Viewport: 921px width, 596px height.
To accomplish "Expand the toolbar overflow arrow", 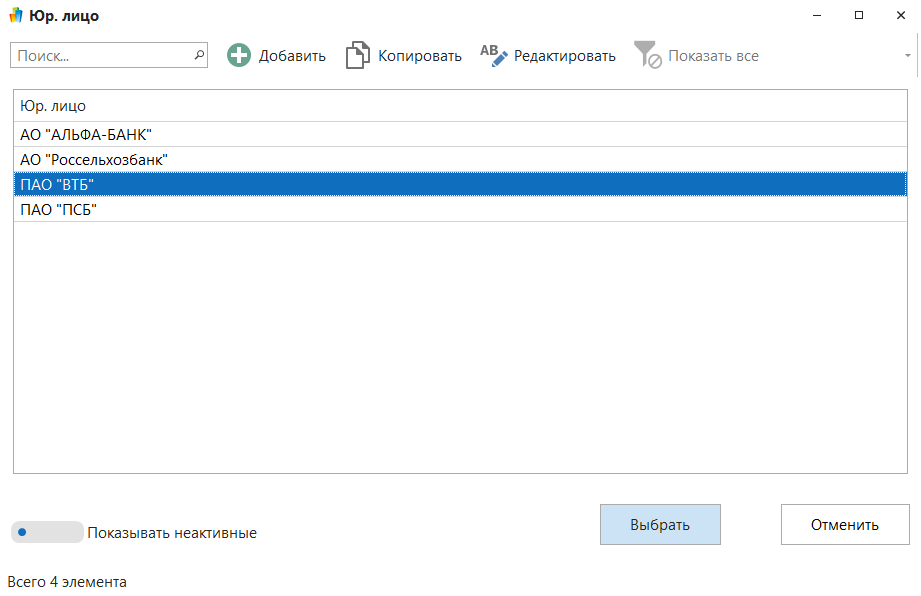I will 908,56.
